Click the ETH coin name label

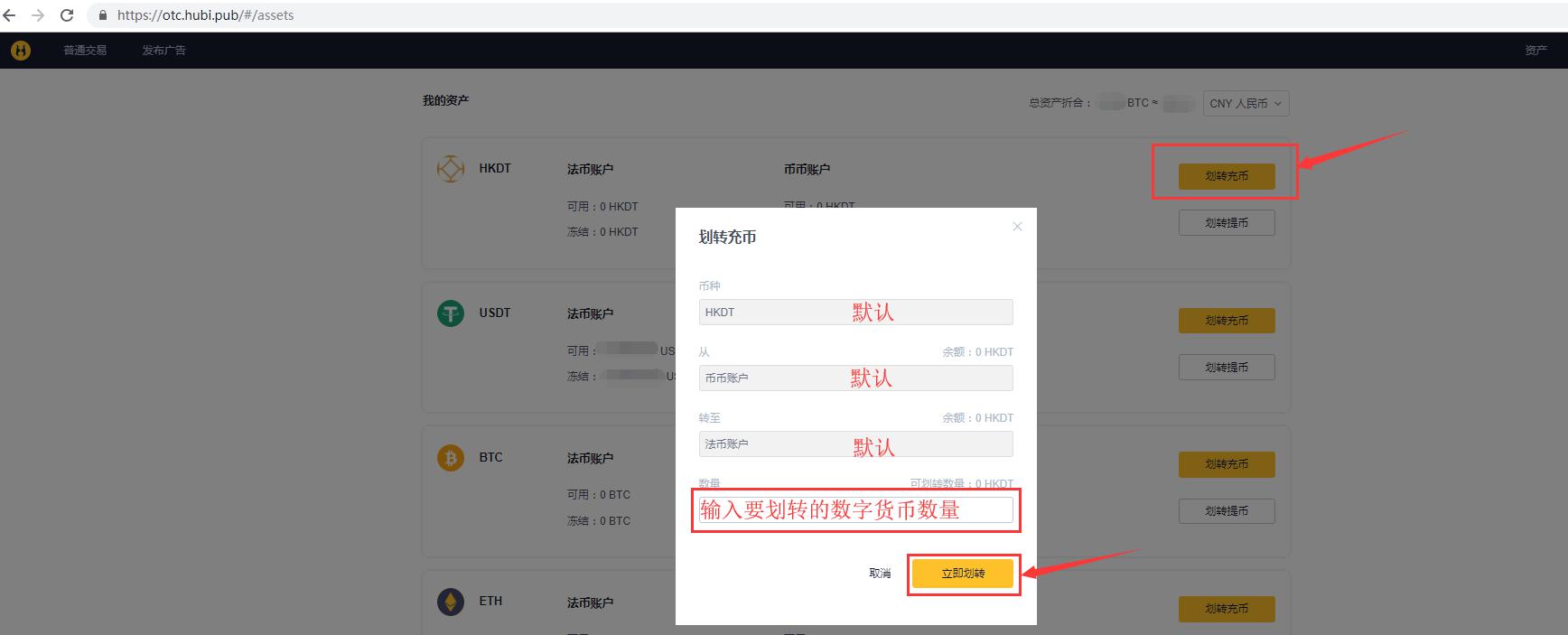point(490,601)
